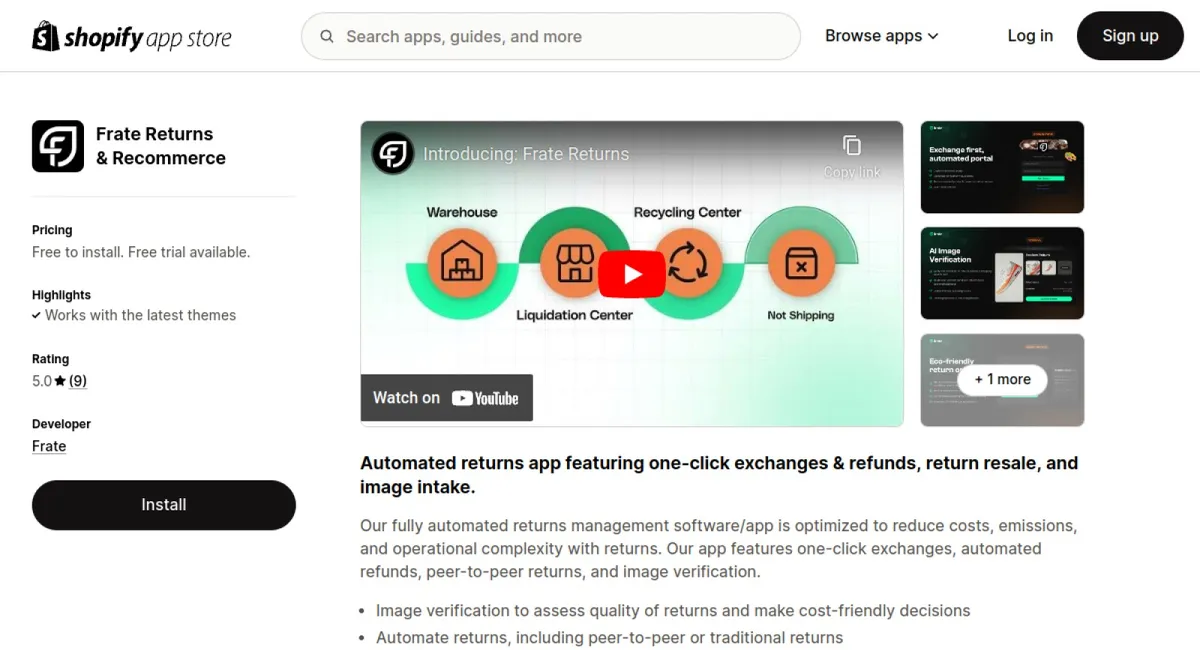Image resolution: width=1200 pixels, height=650 pixels.
Task: Select the Image verification bullet point
Action: [673, 610]
